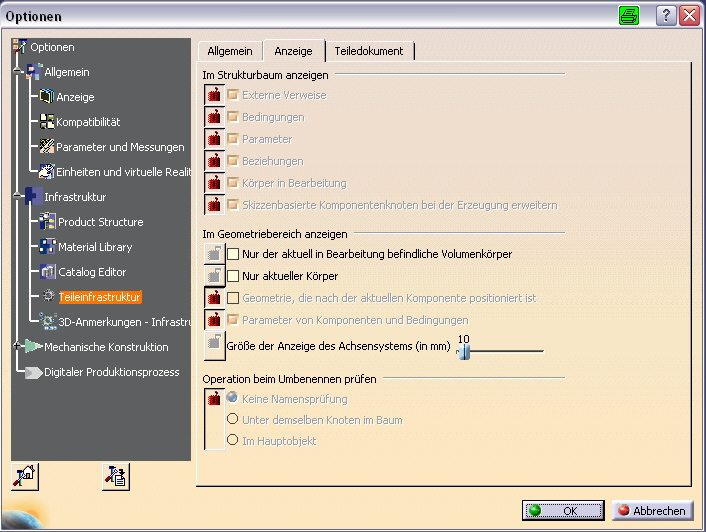The width and height of the screenshot is (706, 532).
Task: Click red lock icon beside Bedingungen
Action: (x=214, y=117)
